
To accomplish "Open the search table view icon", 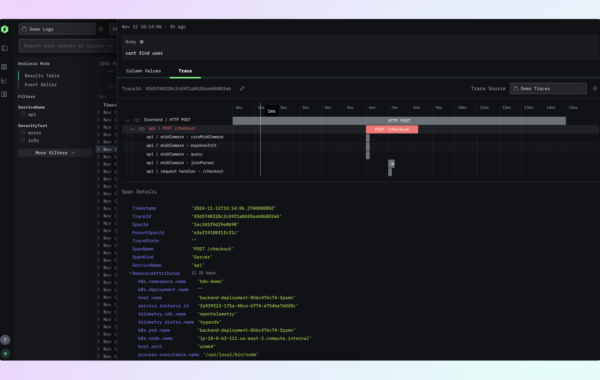I will point(4,67).
